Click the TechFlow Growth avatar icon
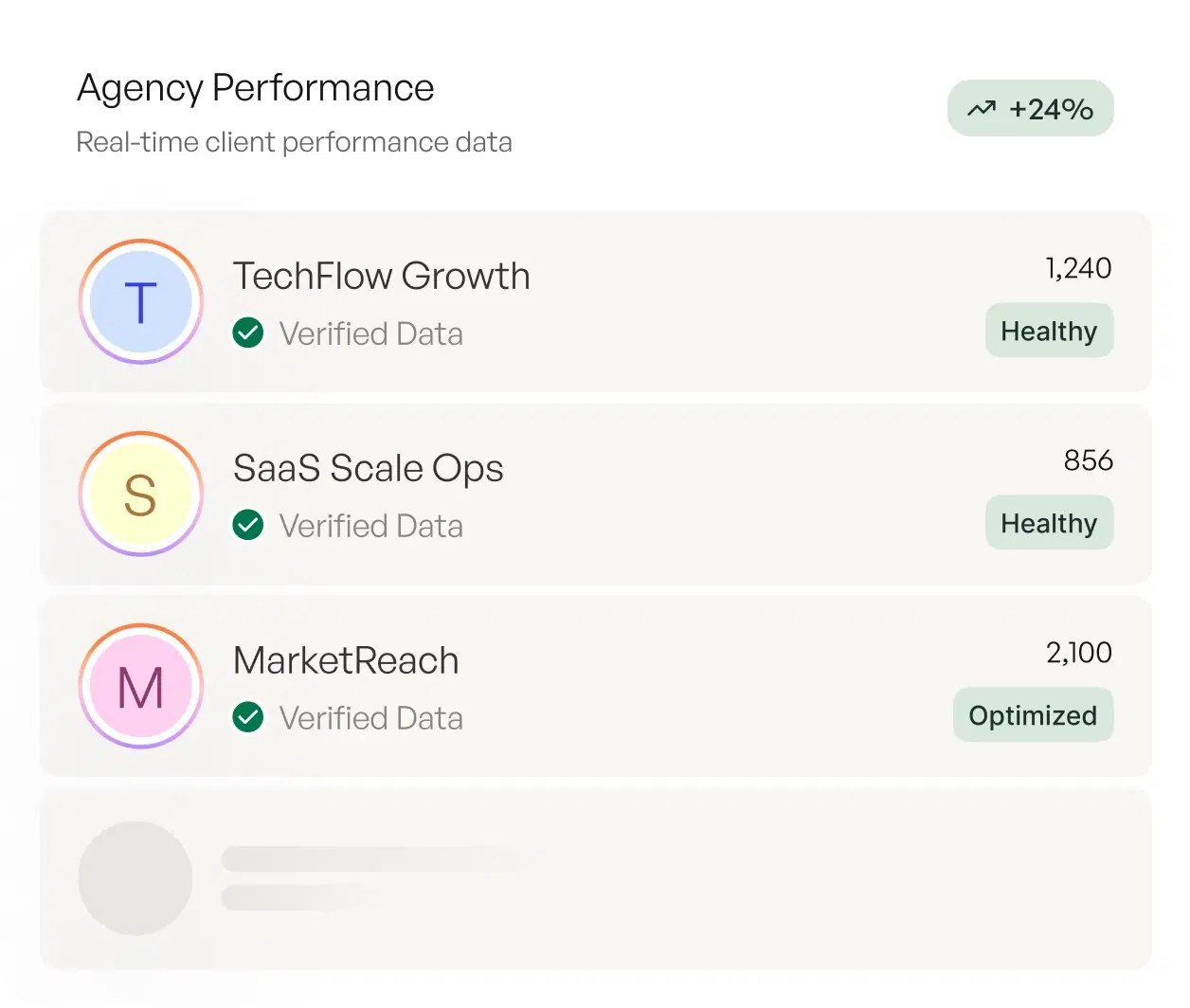This screenshot has height=1008, width=1190. (140, 302)
